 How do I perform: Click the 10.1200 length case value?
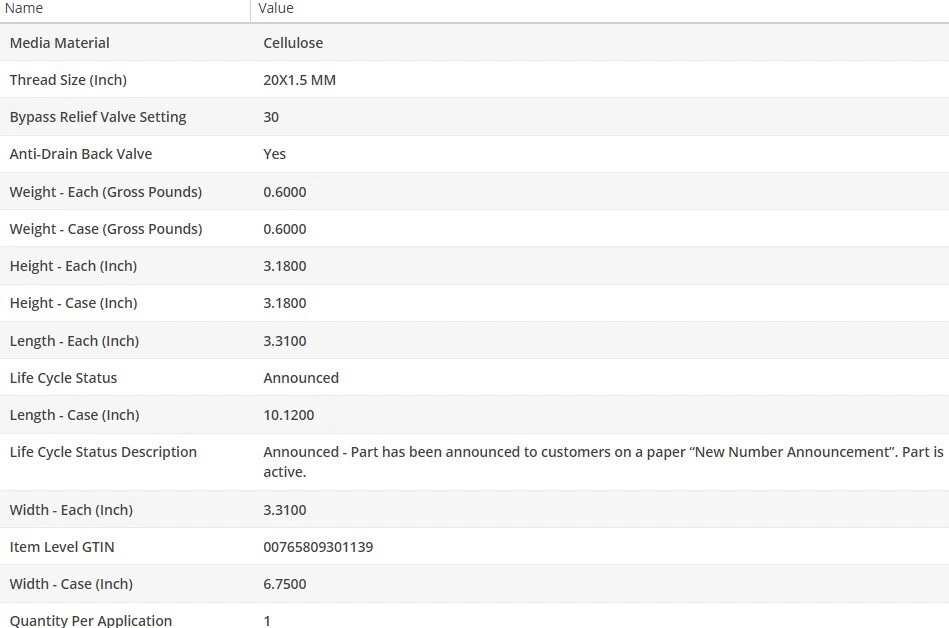coord(289,415)
